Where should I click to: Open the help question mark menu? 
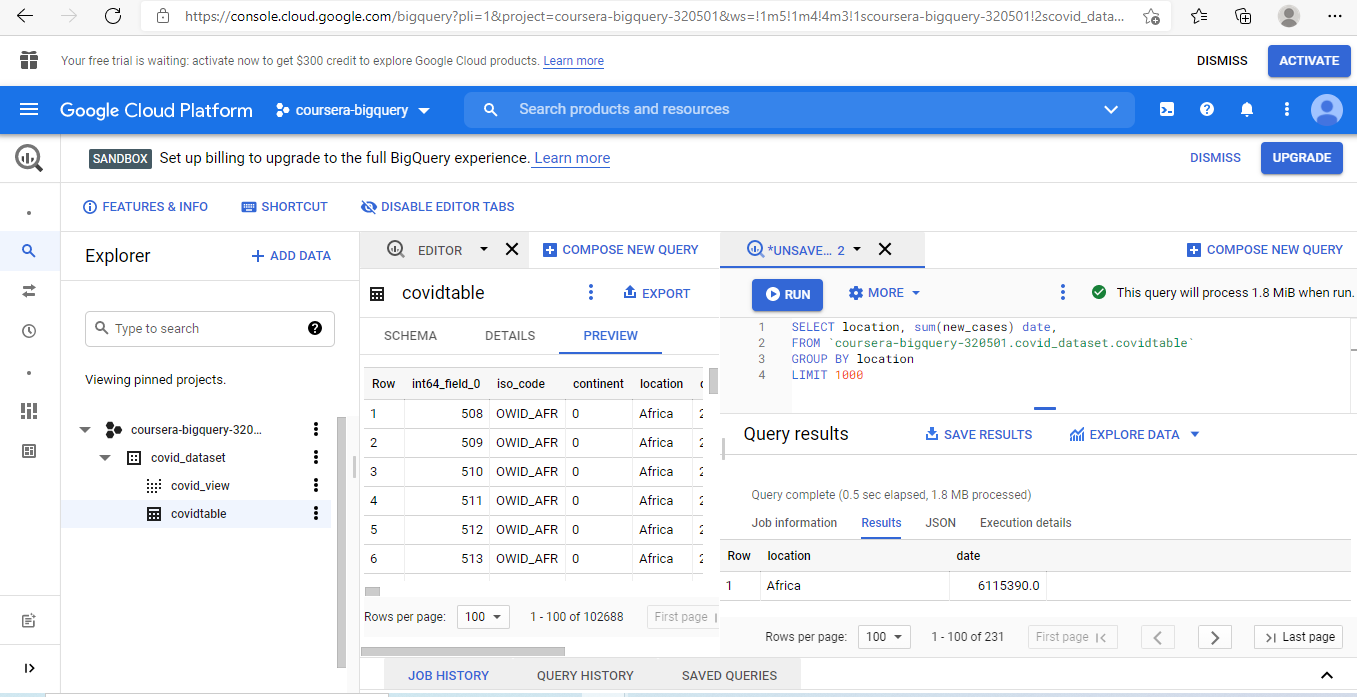[x=1207, y=110]
